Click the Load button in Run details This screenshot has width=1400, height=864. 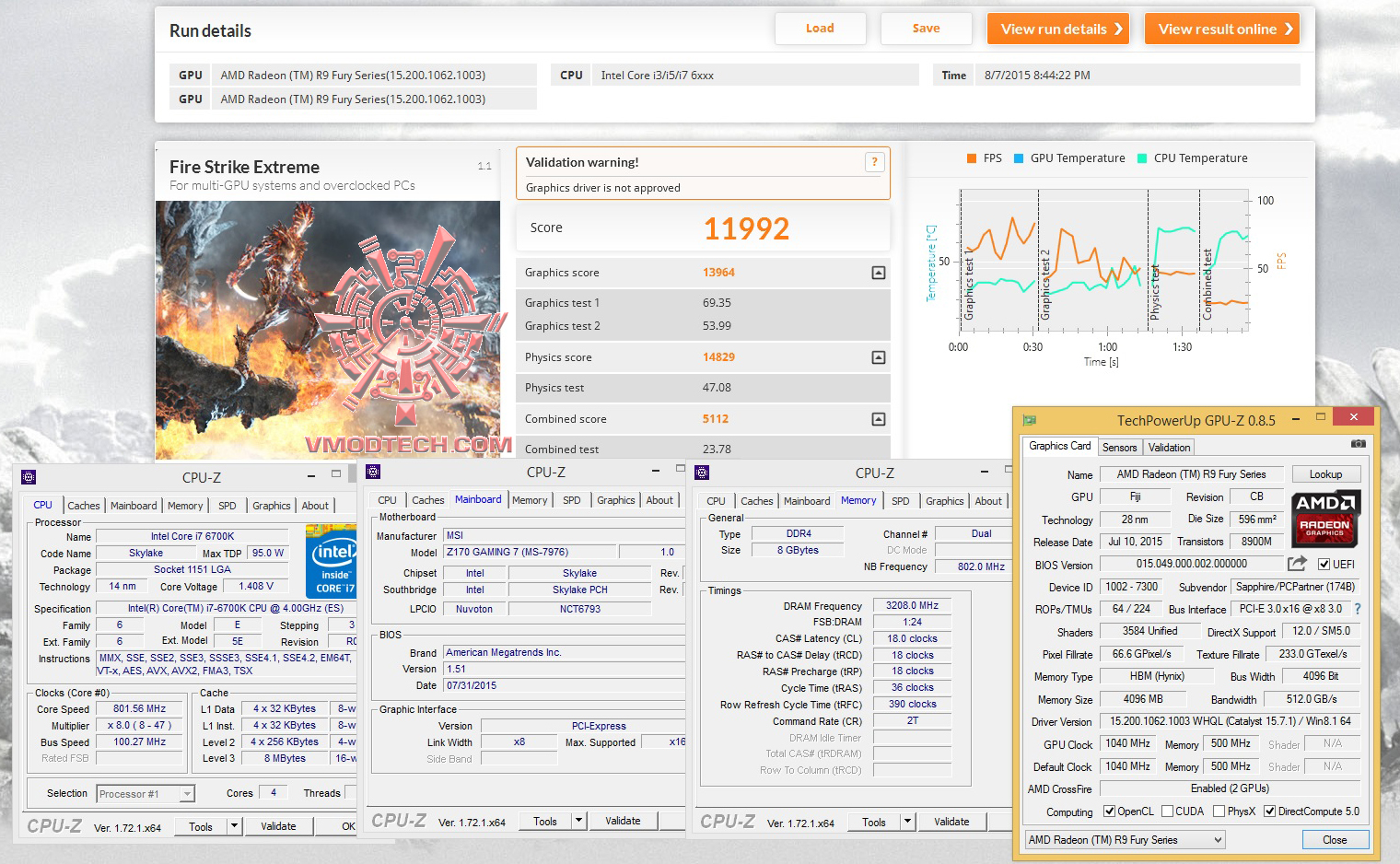click(820, 29)
